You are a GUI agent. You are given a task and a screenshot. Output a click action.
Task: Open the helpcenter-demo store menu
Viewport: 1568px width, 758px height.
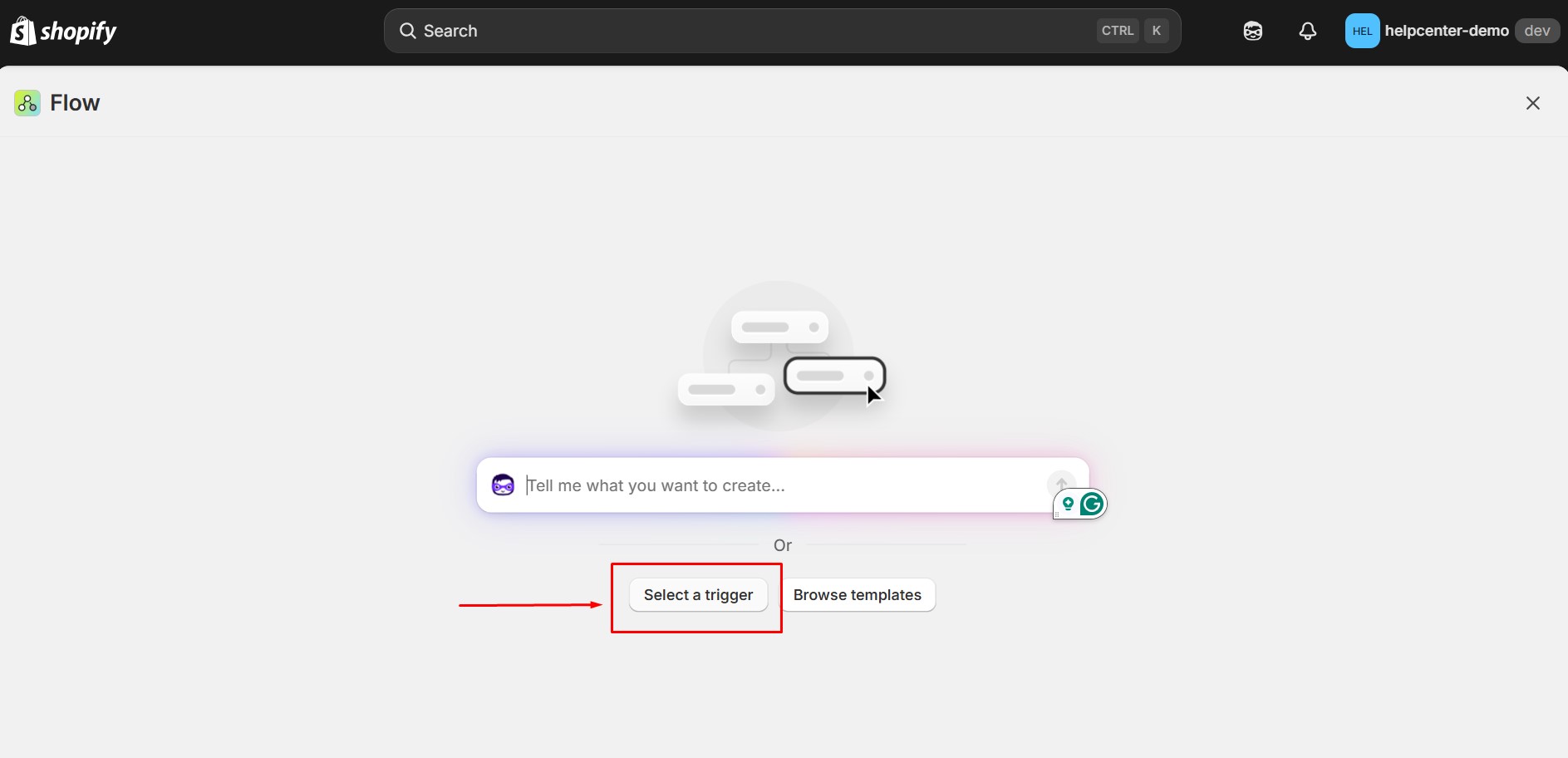click(x=1446, y=31)
